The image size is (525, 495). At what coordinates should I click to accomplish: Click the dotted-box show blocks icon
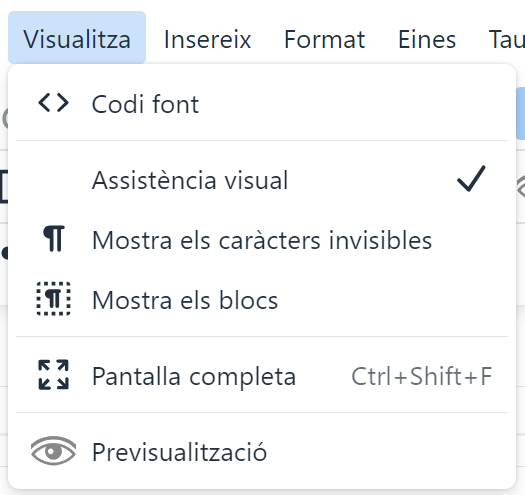54,299
